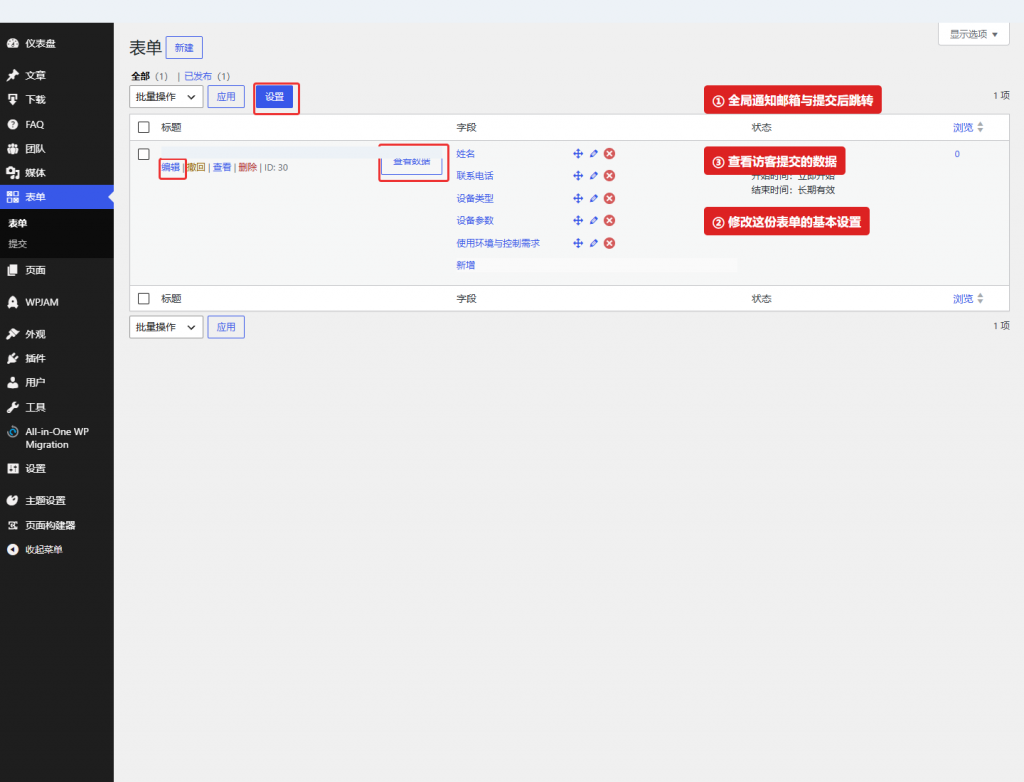Open the 提交 submenu item

[18, 244]
